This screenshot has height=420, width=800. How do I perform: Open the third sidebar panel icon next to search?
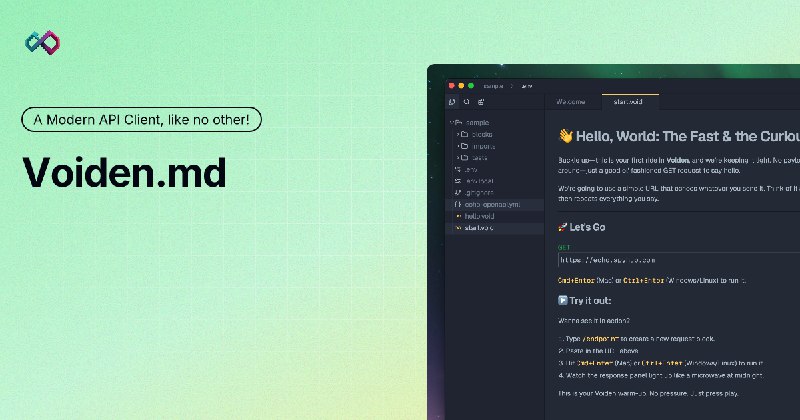point(481,102)
